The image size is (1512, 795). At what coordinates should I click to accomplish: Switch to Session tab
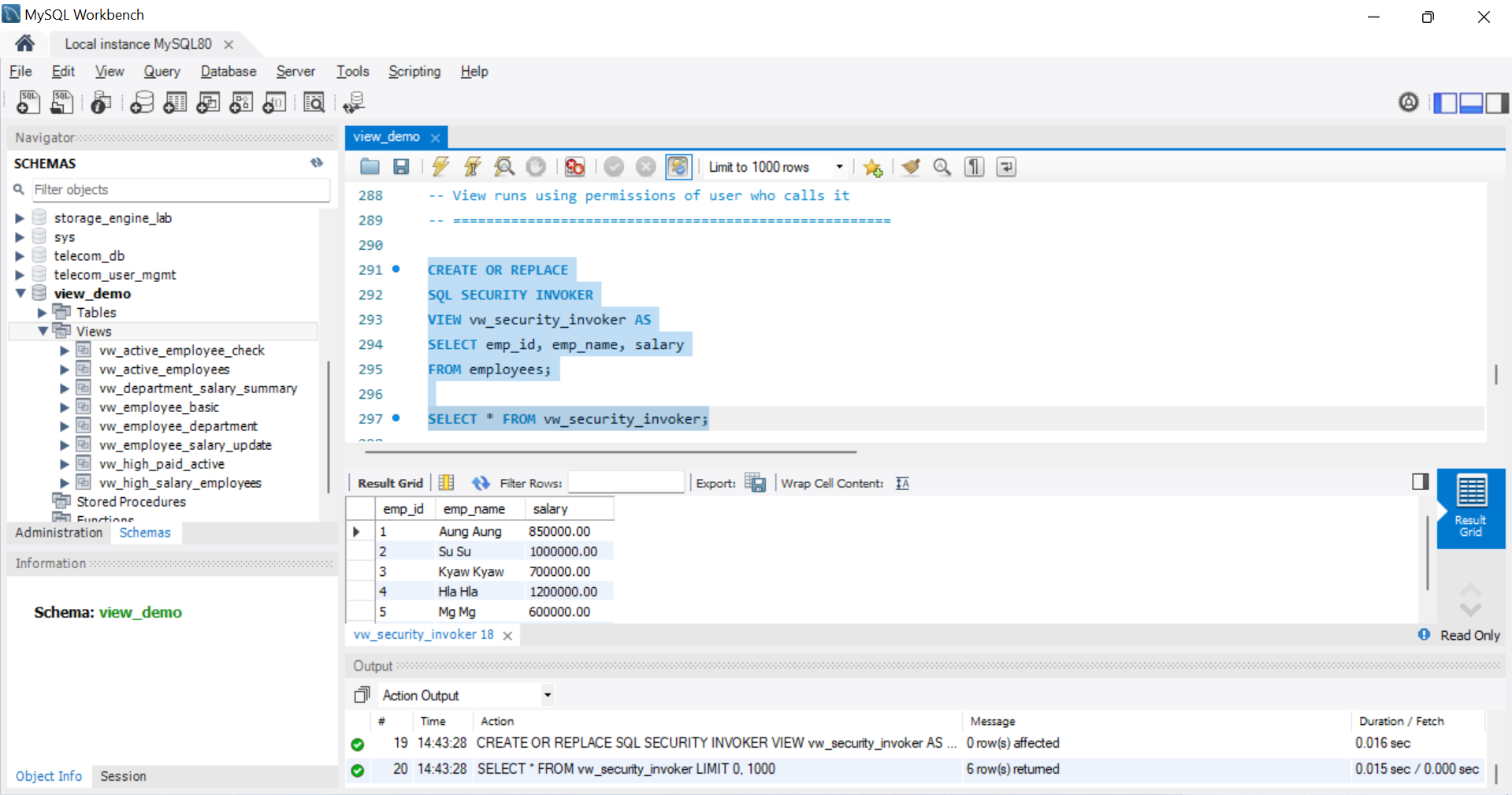coord(123,776)
